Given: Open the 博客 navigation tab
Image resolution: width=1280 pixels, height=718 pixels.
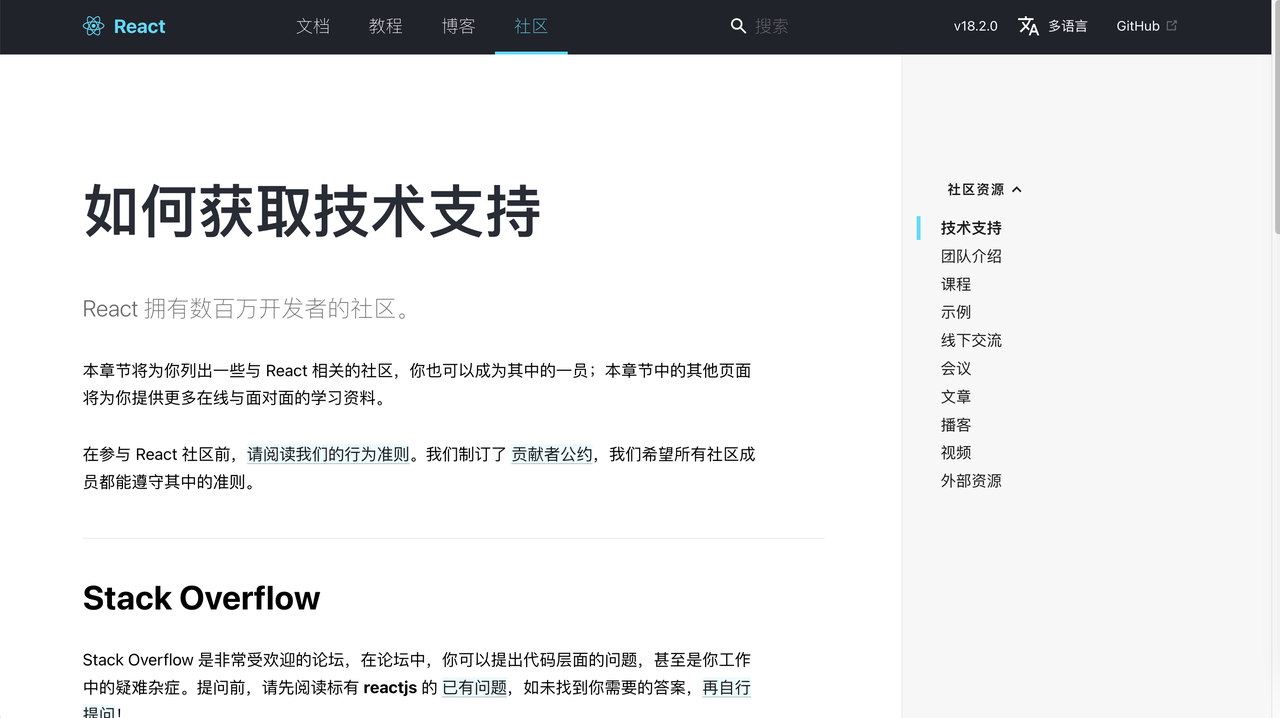Looking at the screenshot, I should pyautogui.click(x=459, y=26).
